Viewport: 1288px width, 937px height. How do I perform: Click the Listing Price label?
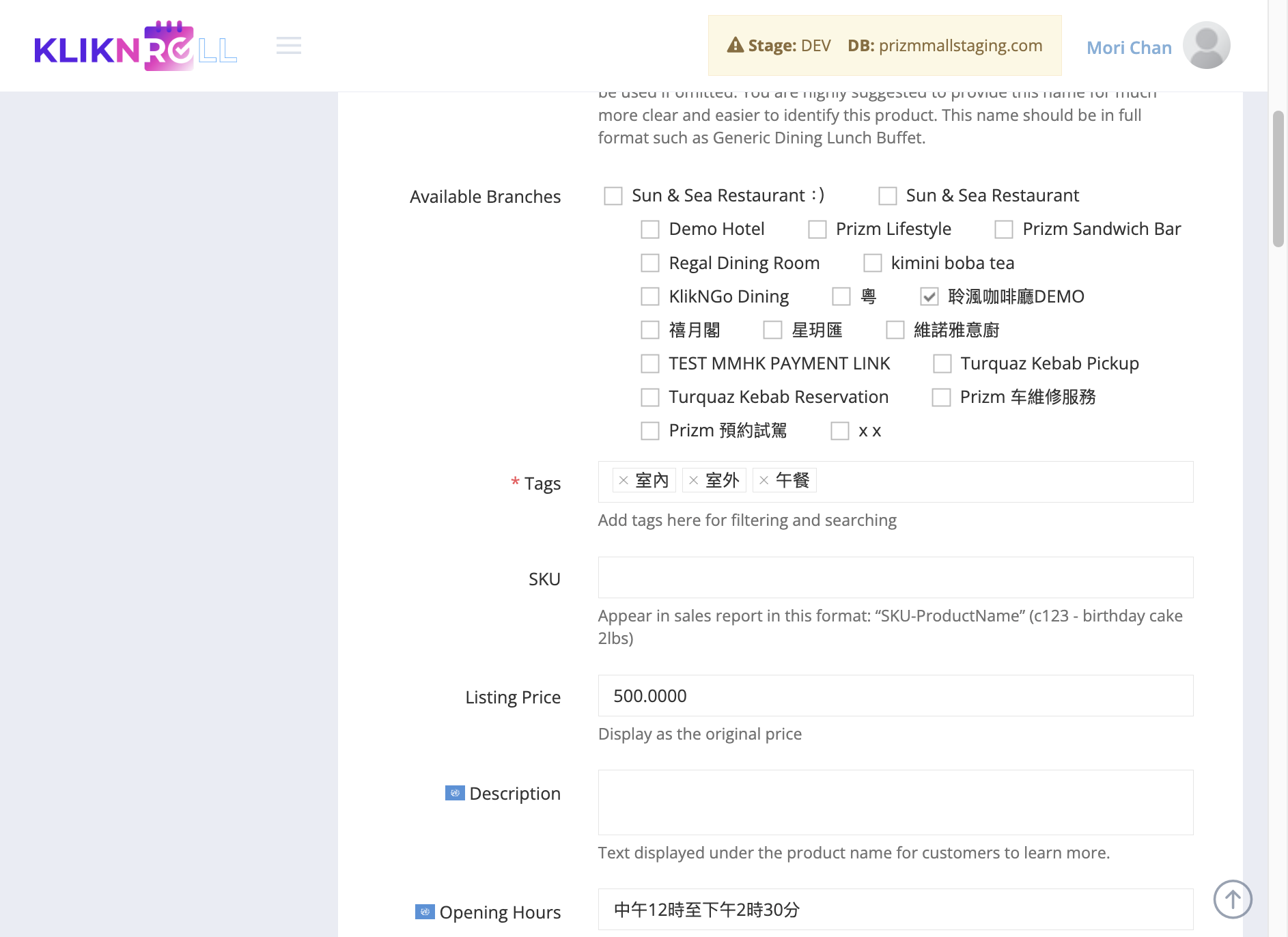coord(513,697)
